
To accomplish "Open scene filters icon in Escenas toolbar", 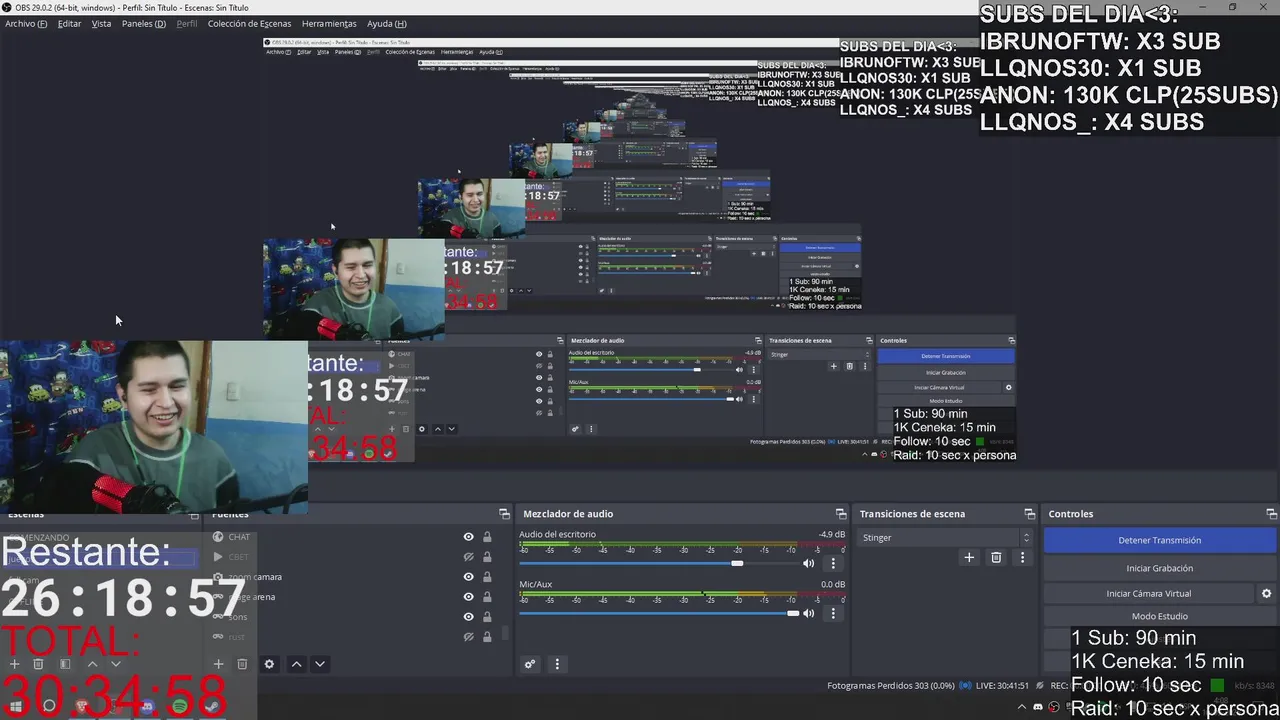I will (x=65, y=664).
